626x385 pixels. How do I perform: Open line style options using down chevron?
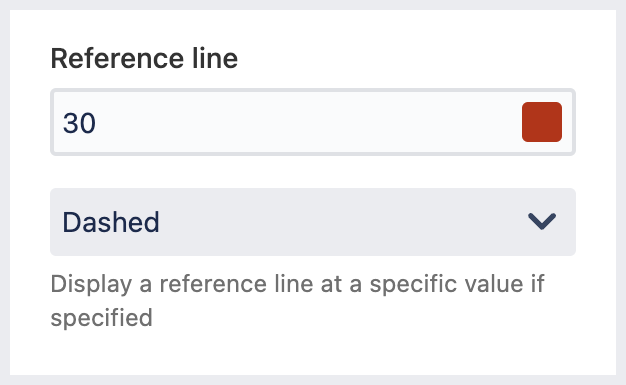tap(542, 221)
